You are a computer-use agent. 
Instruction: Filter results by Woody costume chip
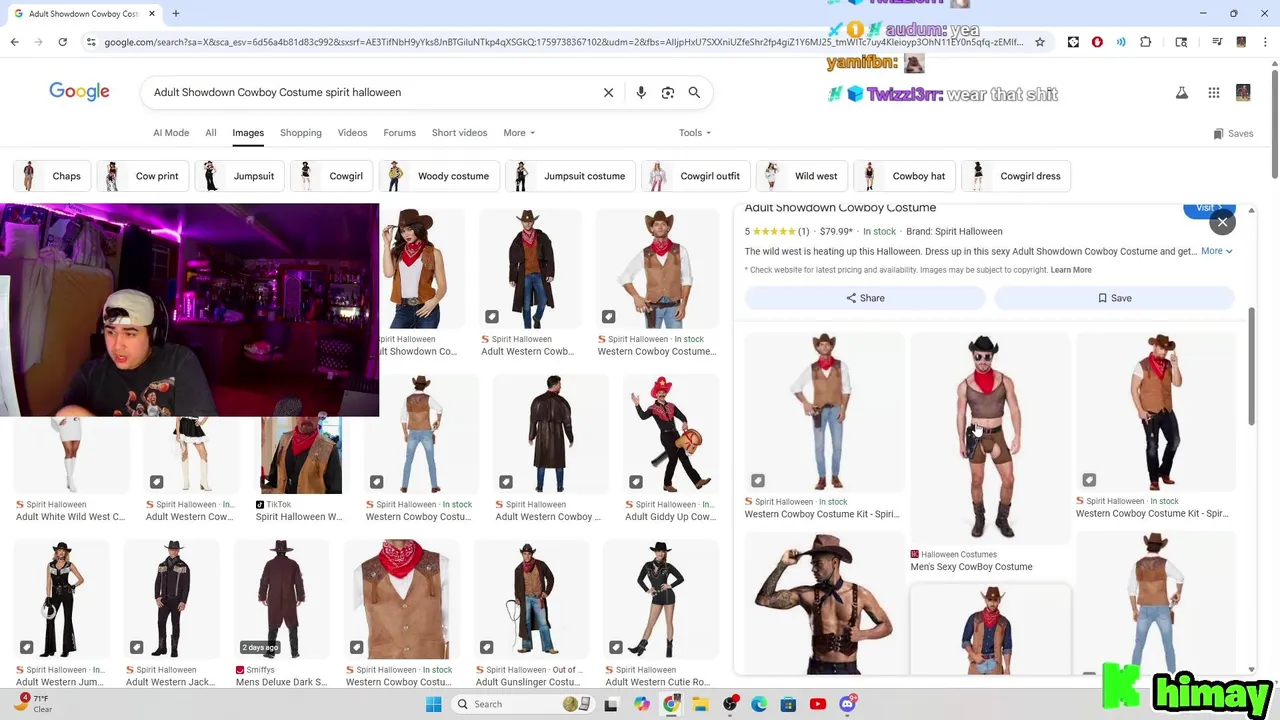[439, 176]
